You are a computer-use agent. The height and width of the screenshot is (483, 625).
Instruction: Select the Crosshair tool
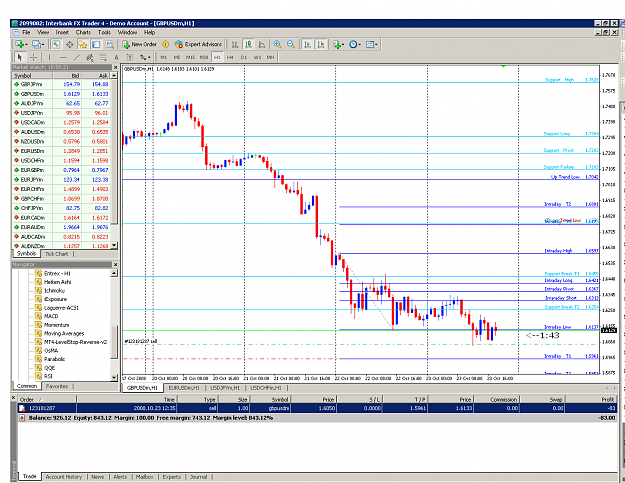33,57
